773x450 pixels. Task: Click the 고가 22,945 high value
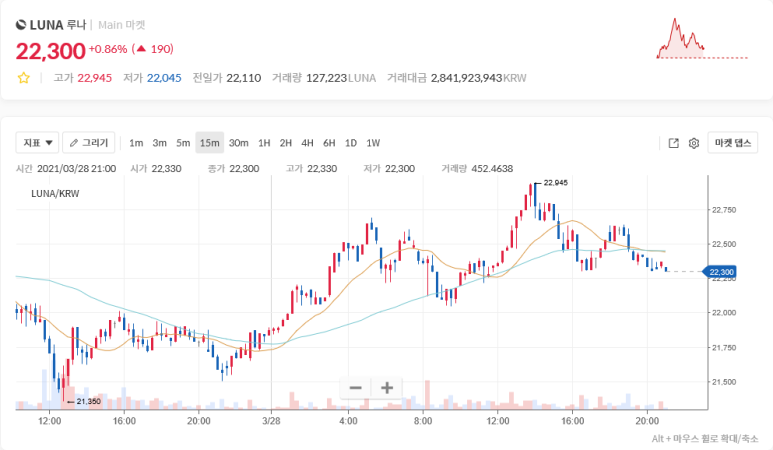point(82,78)
